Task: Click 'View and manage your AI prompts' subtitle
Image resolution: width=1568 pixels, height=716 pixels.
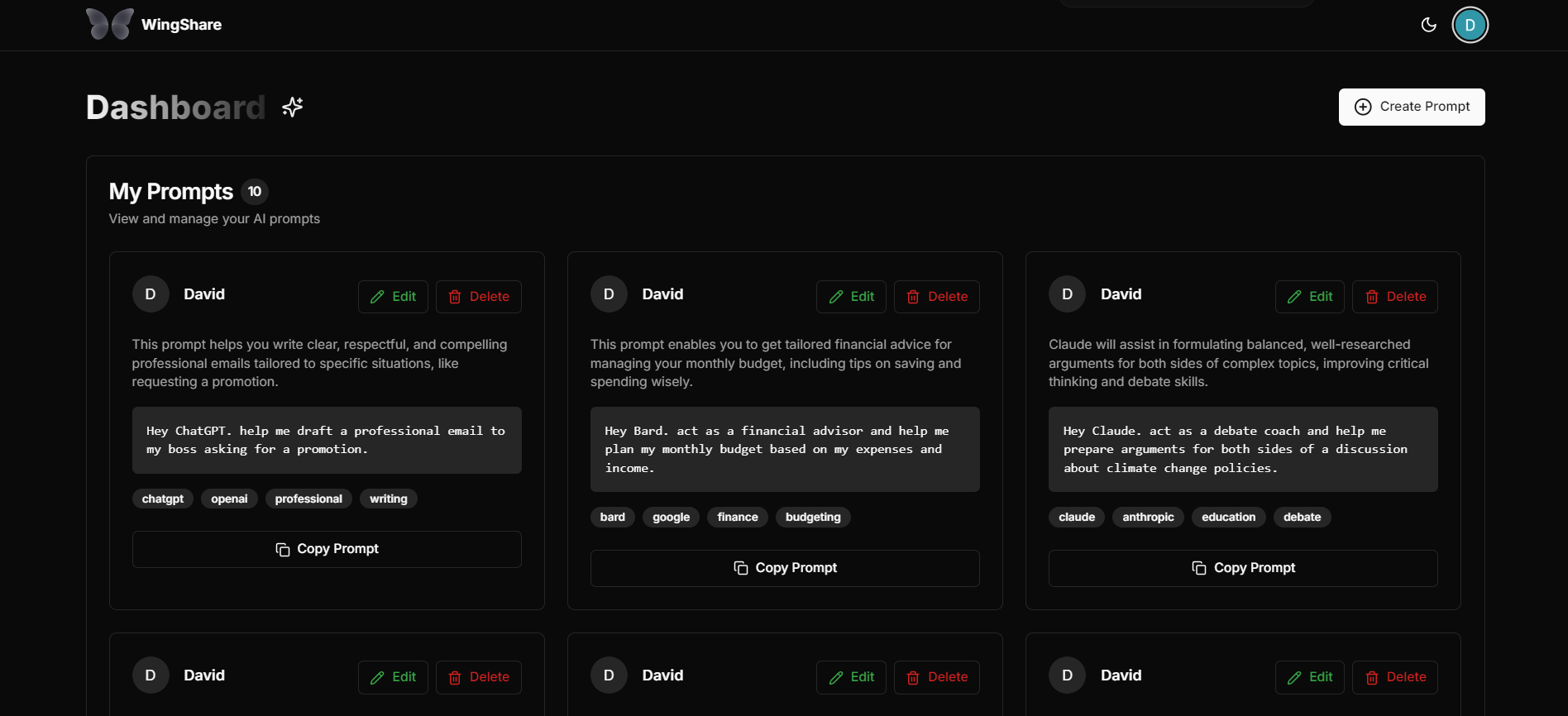Action: coord(214,219)
